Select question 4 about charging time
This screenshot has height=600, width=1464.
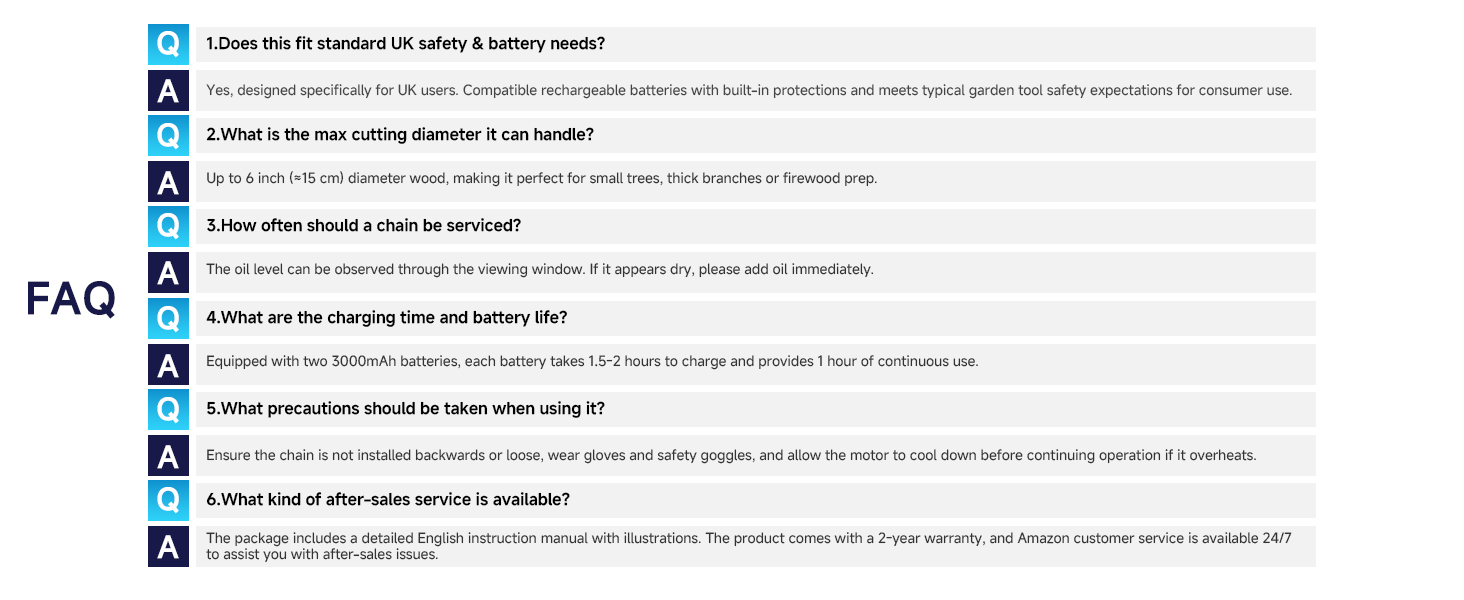click(x=387, y=318)
